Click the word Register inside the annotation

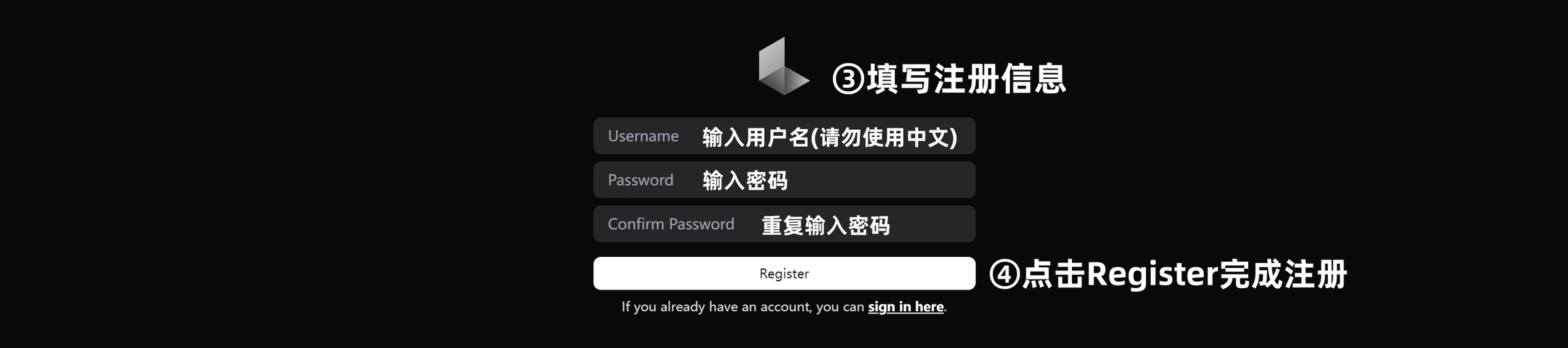point(1152,275)
